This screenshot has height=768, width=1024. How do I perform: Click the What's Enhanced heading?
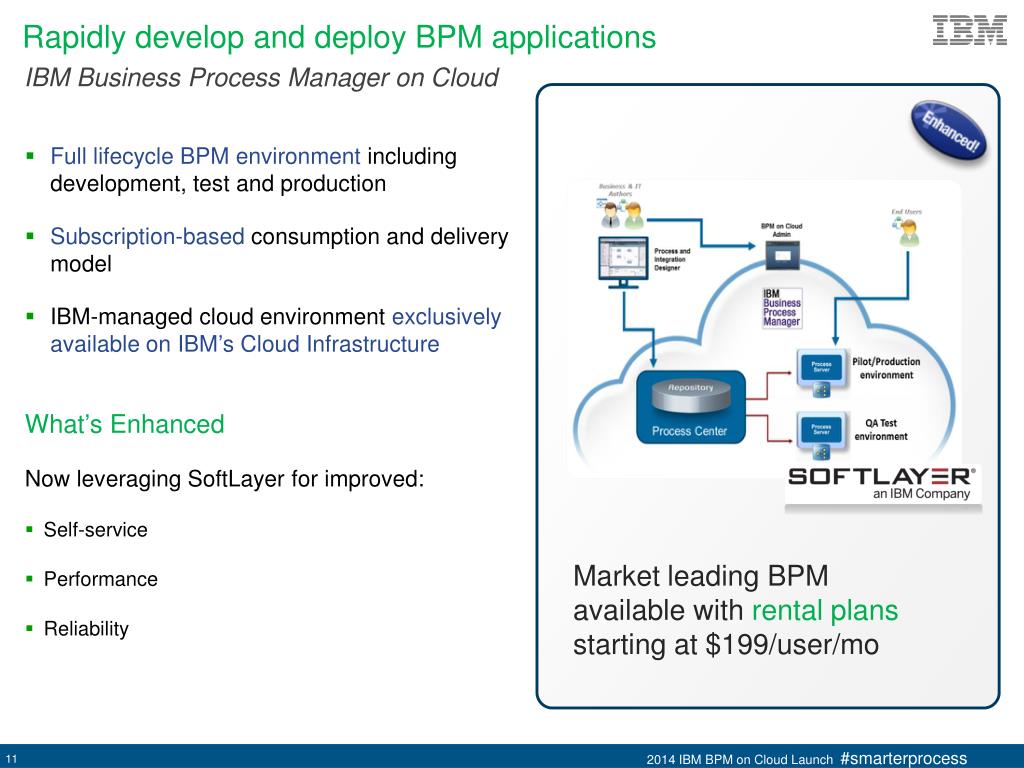tap(125, 424)
